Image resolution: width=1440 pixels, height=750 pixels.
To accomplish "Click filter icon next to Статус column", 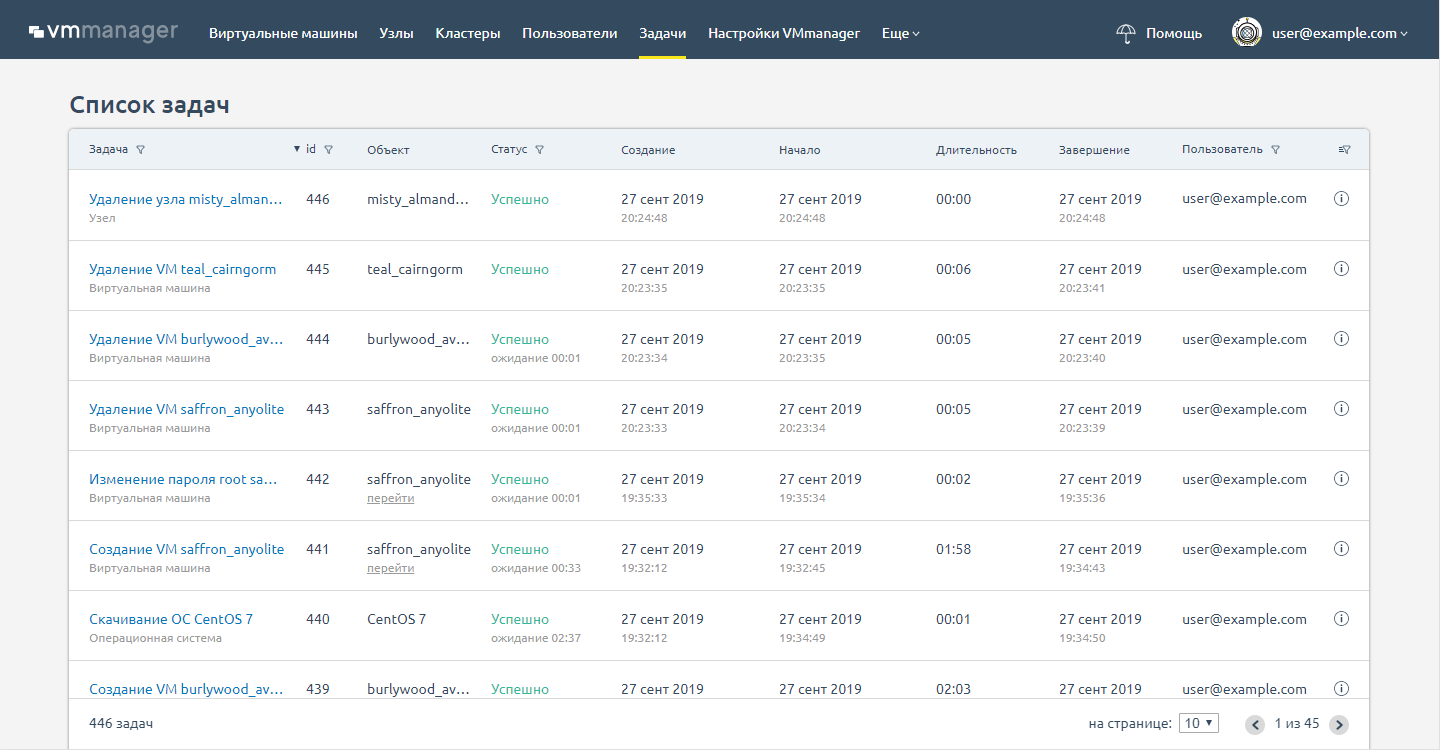I will pyautogui.click(x=540, y=150).
